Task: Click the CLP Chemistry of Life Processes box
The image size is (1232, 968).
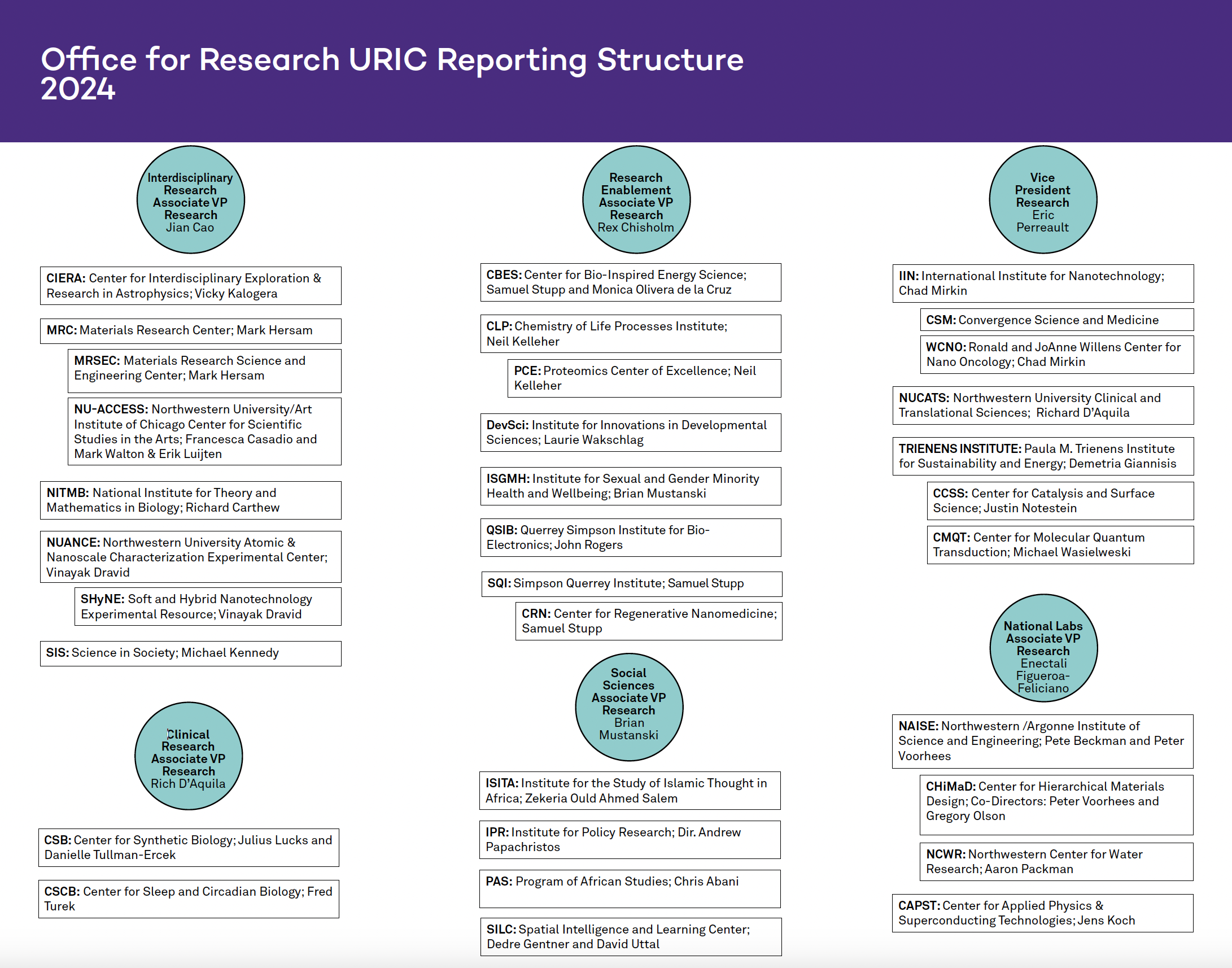Action: pyautogui.click(x=631, y=334)
